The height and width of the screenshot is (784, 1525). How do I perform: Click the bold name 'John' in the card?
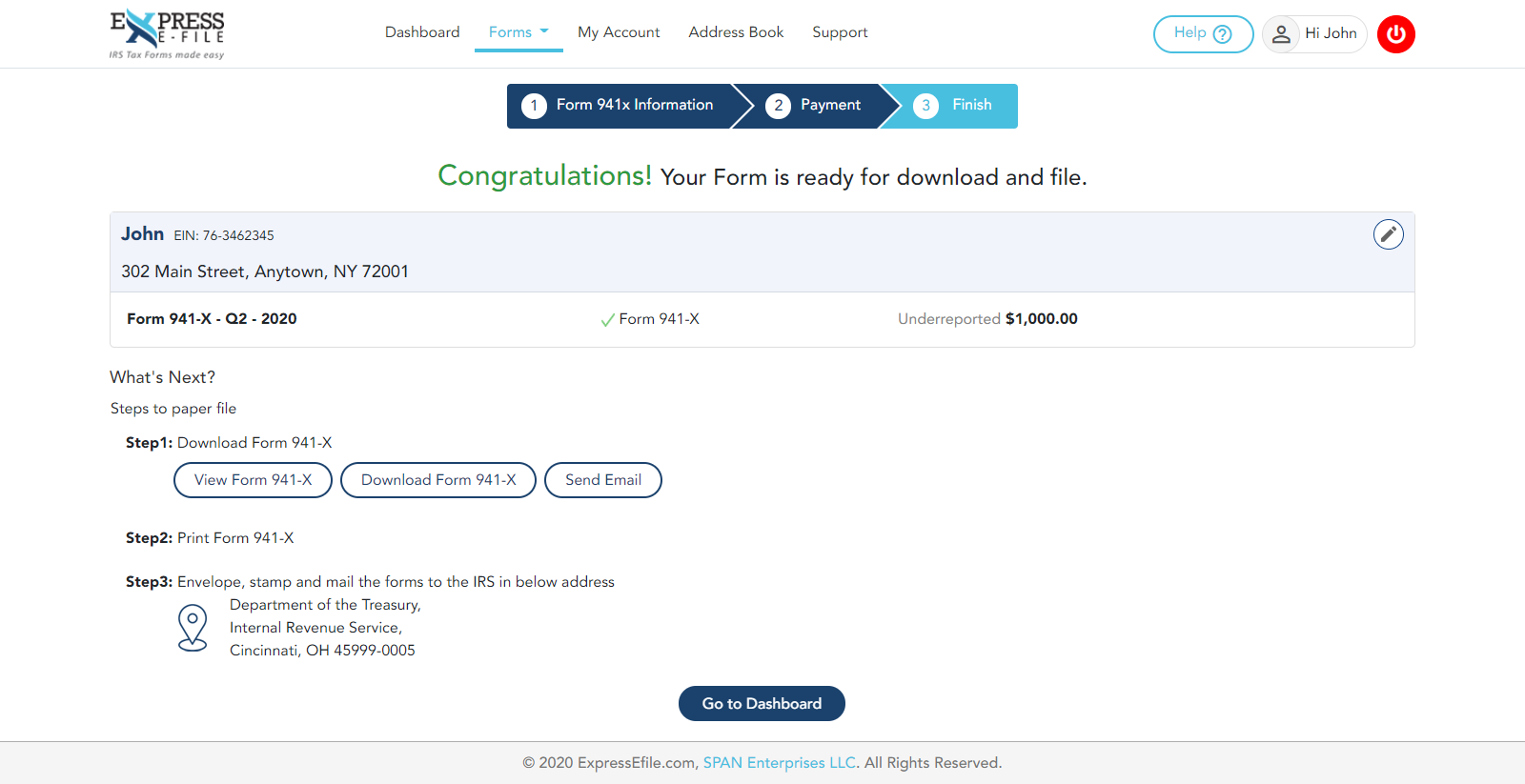pos(142,234)
